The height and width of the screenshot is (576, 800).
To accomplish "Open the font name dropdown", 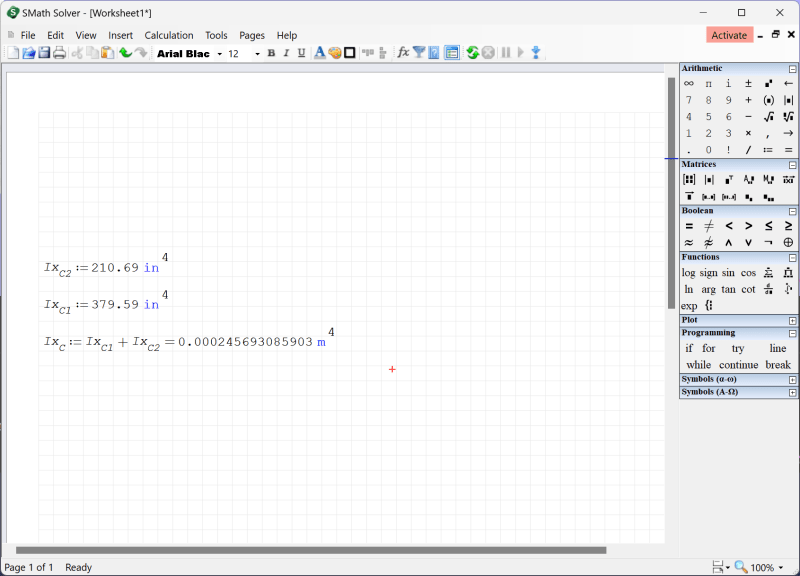I will [220, 54].
